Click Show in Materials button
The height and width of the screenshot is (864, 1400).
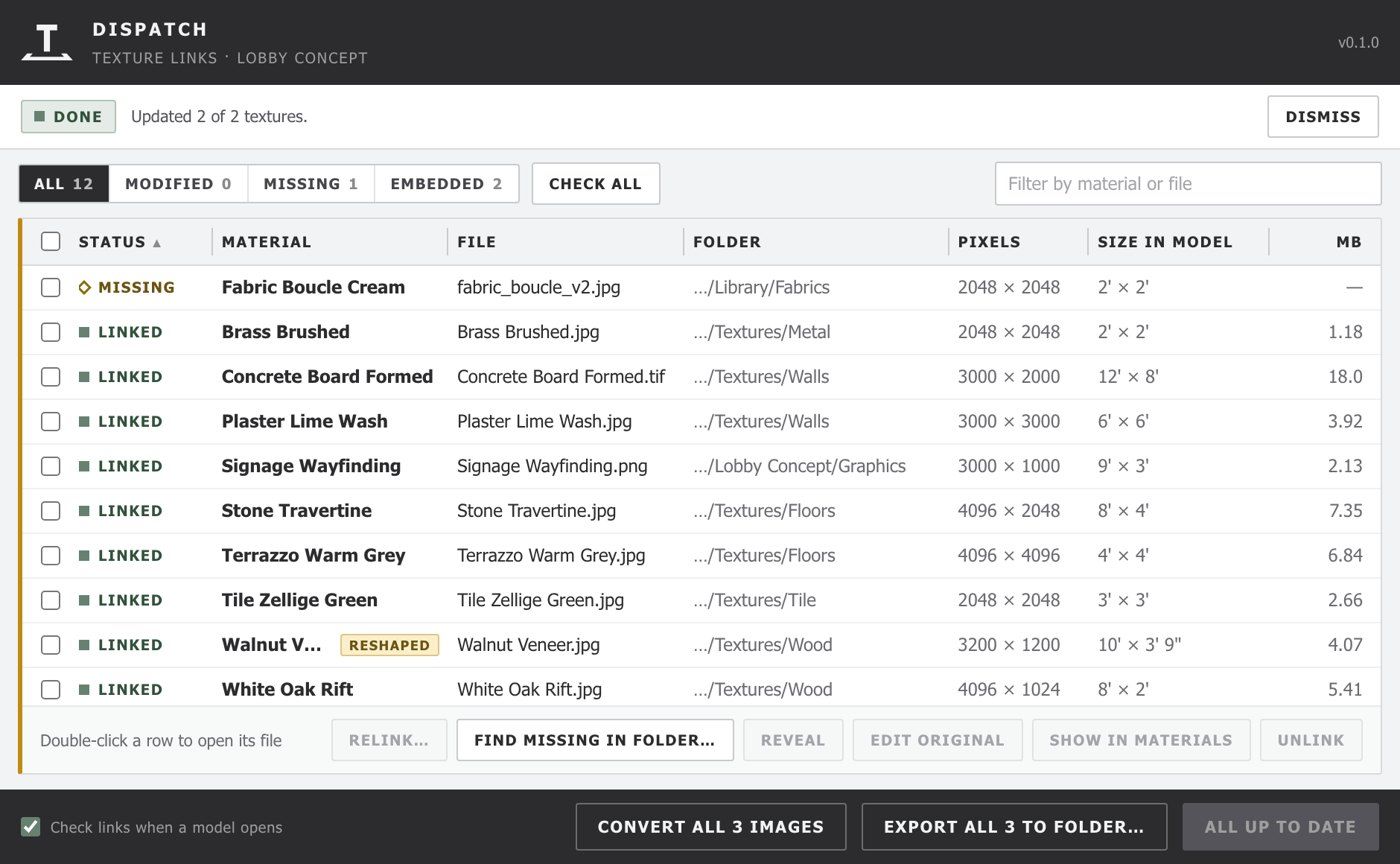coord(1141,741)
